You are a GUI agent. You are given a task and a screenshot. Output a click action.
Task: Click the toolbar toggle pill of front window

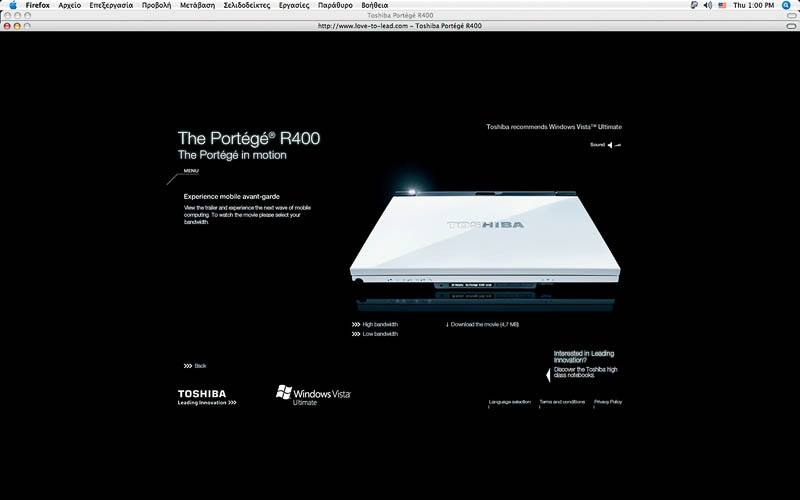coord(791,26)
